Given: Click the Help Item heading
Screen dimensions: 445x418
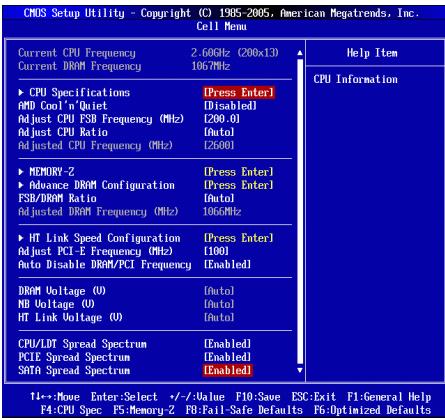Looking at the screenshot, I should [372, 53].
